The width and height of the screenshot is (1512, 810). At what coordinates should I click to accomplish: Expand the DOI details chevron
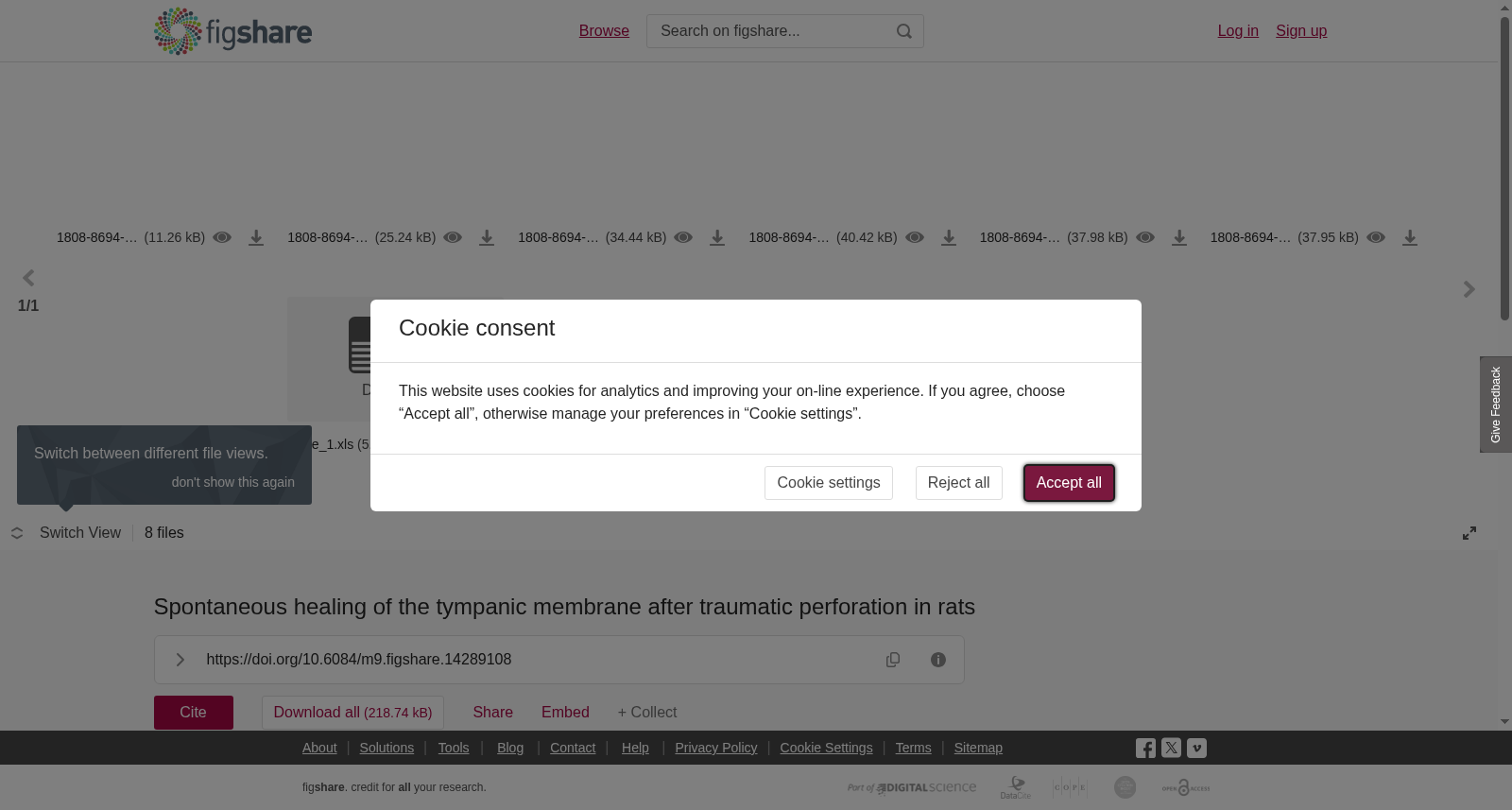pyautogui.click(x=180, y=660)
